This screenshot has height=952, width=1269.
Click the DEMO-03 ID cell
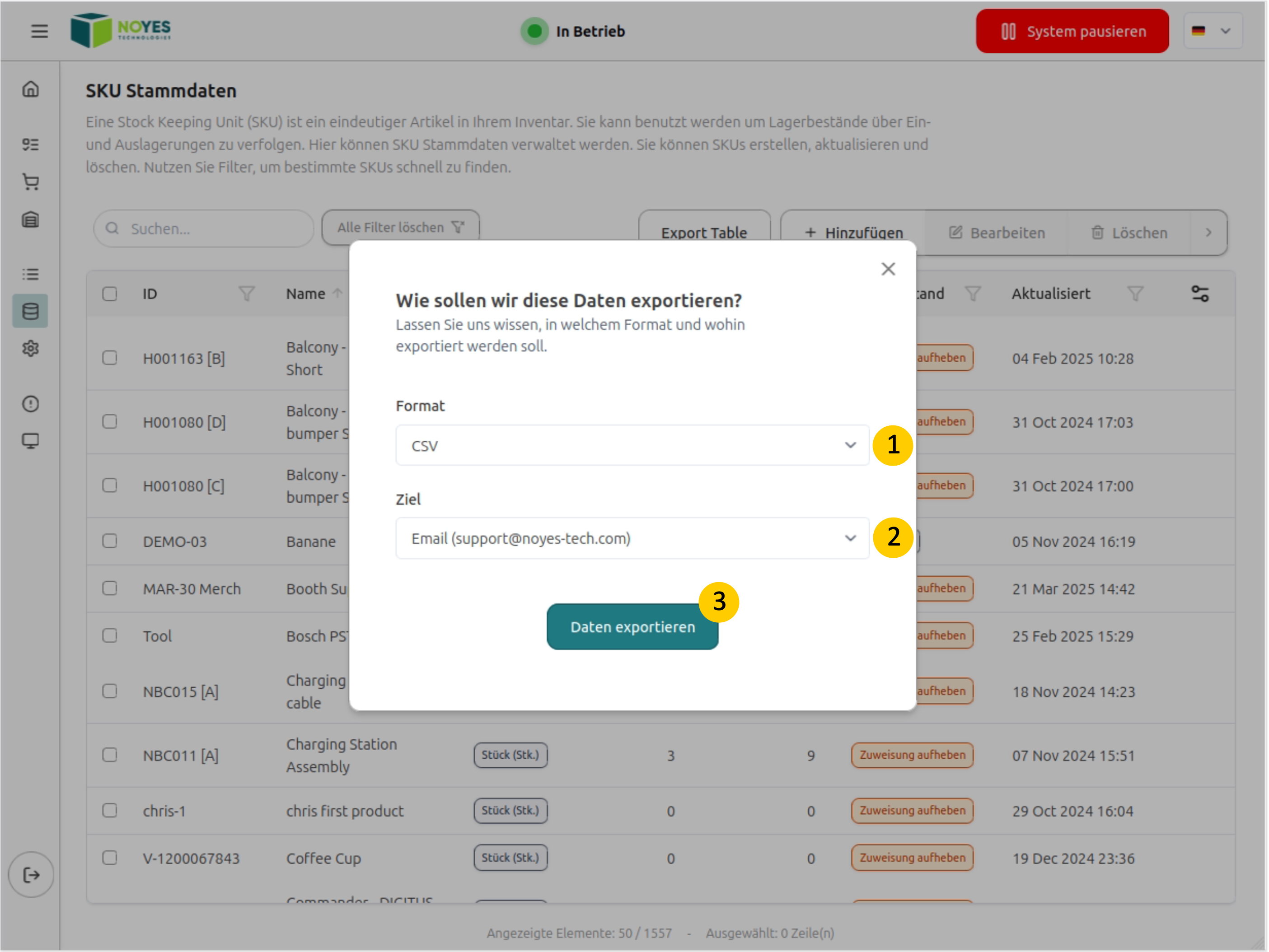(174, 541)
